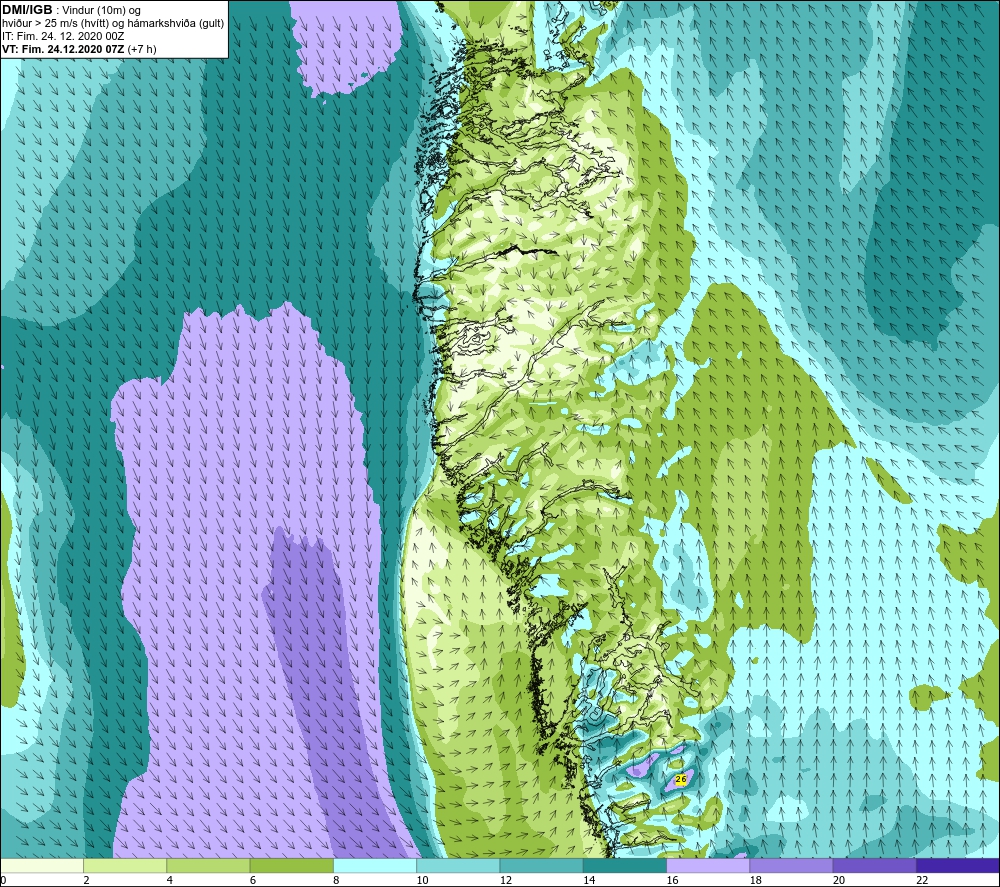Viewport: 1000px width, 887px height.
Task: Click the dark indigo swatch above 22
Action: pos(957,865)
